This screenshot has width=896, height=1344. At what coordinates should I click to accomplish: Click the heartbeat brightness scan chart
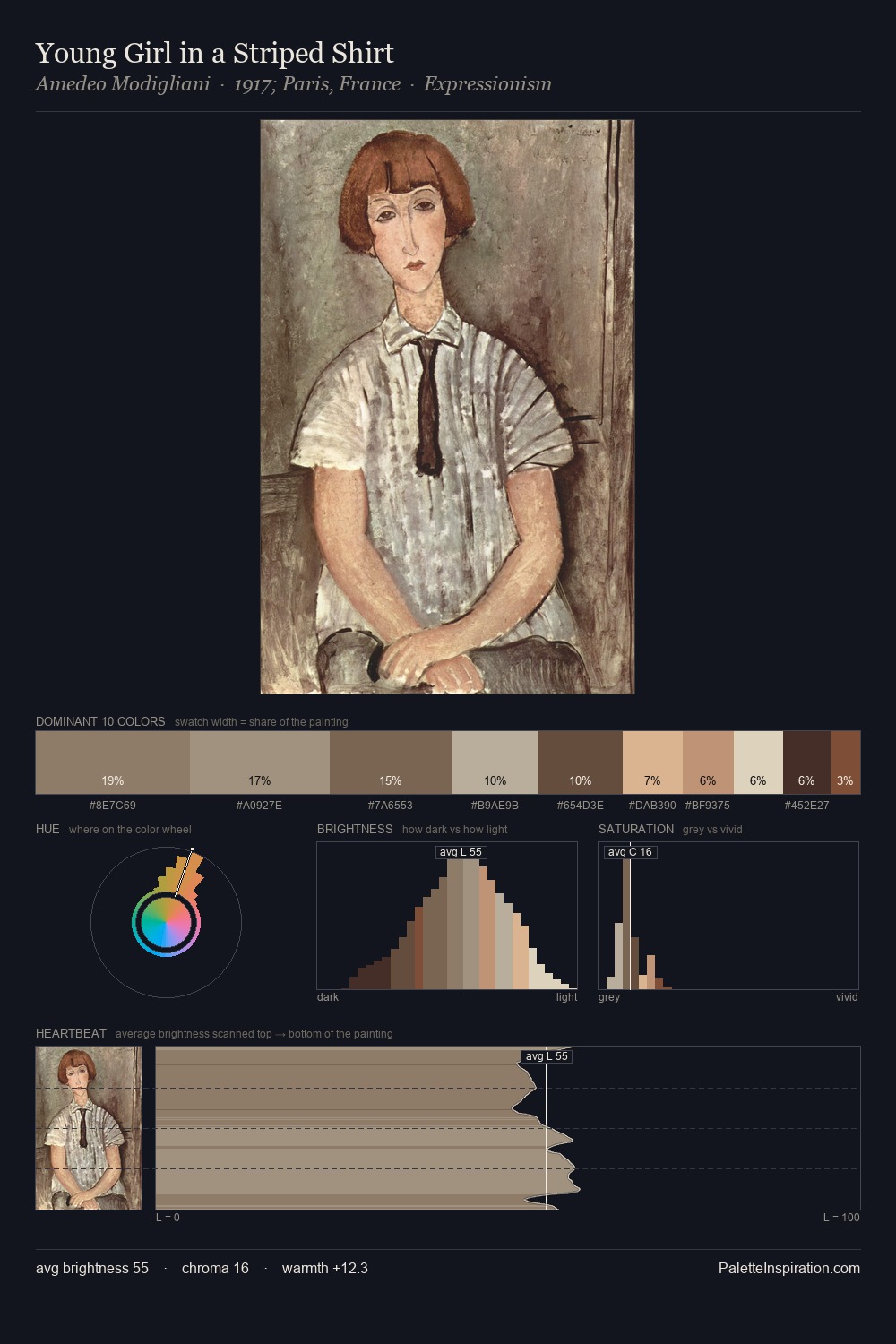tap(508, 1128)
